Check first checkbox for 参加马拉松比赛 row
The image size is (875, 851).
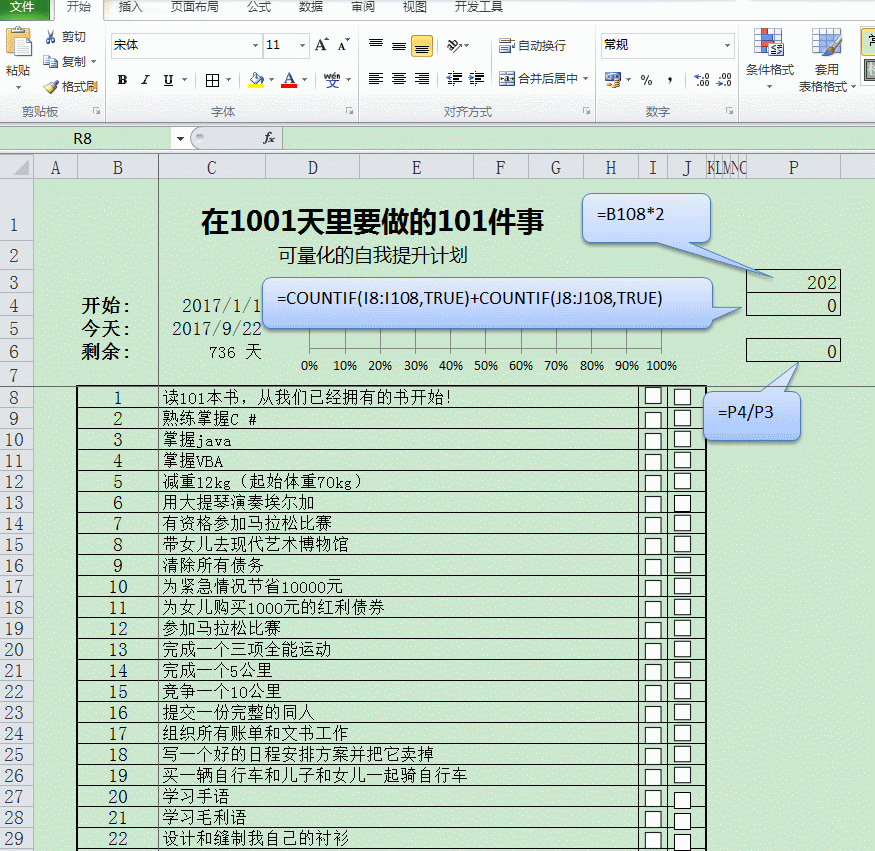[653, 629]
